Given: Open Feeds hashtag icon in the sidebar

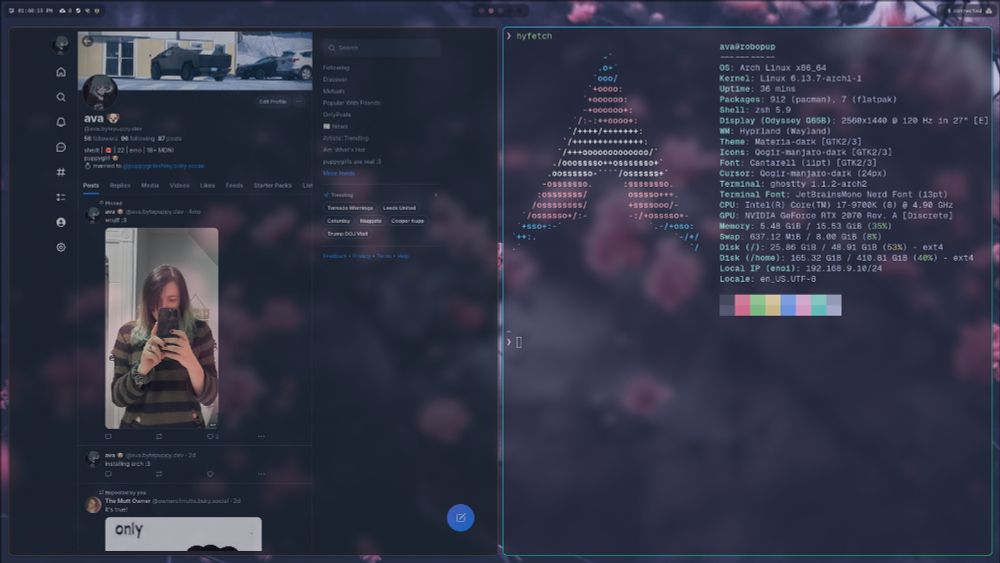Looking at the screenshot, I should (61, 172).
